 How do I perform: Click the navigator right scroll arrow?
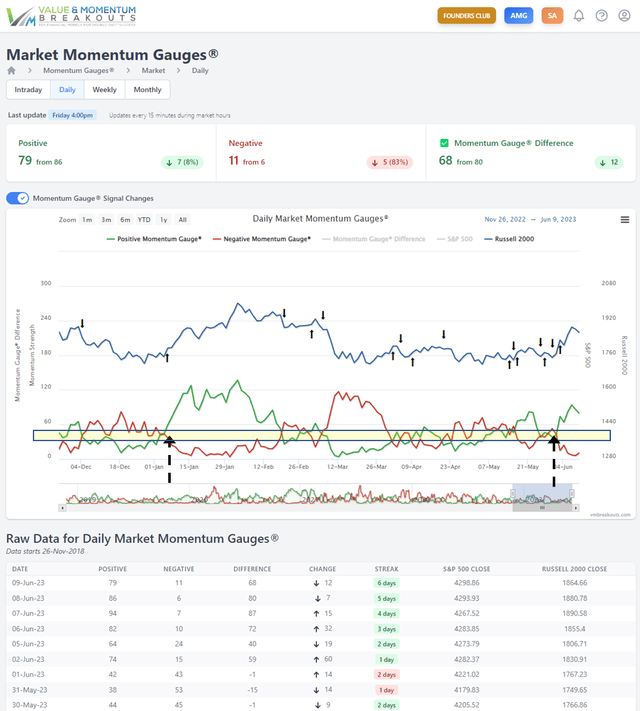[576, 508]
